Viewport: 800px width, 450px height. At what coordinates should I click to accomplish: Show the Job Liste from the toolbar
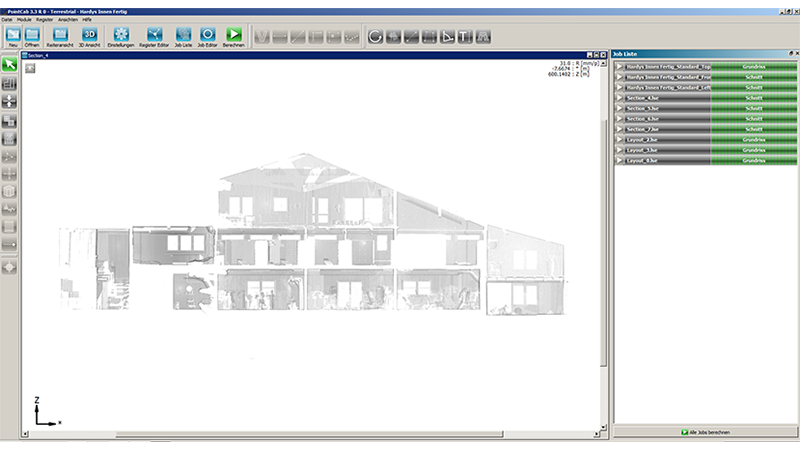[x=184, y=35]
